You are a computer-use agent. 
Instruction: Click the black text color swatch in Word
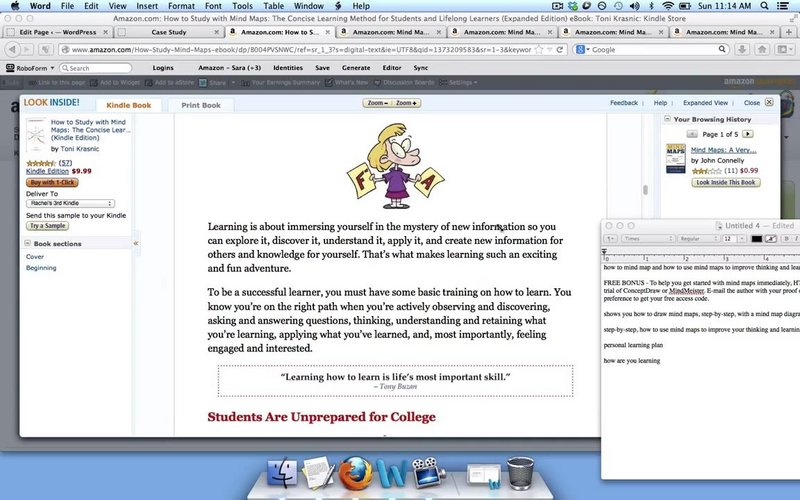pyautogui.click(x=757, y=239)
